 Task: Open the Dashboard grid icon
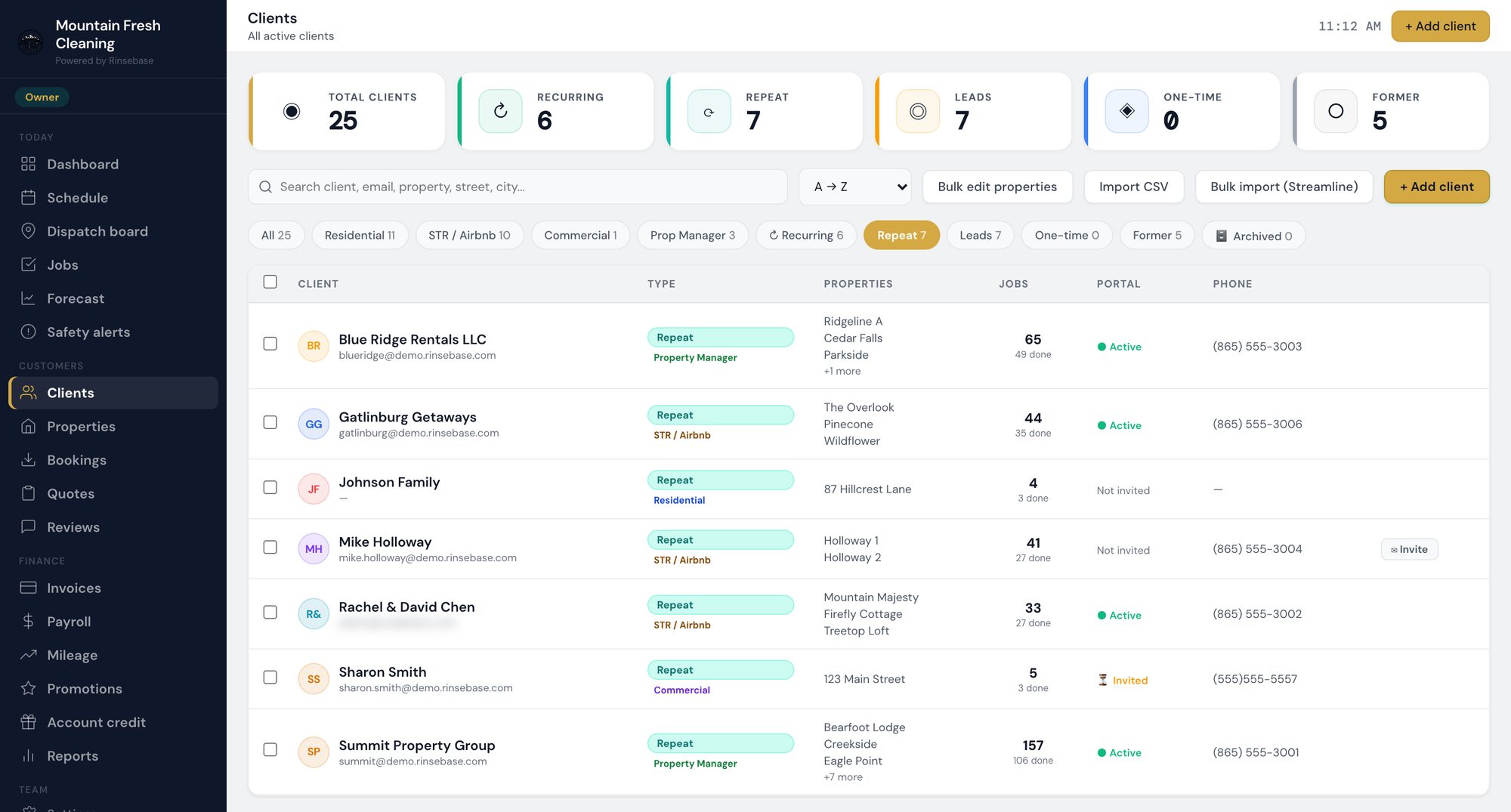[28, 164]
